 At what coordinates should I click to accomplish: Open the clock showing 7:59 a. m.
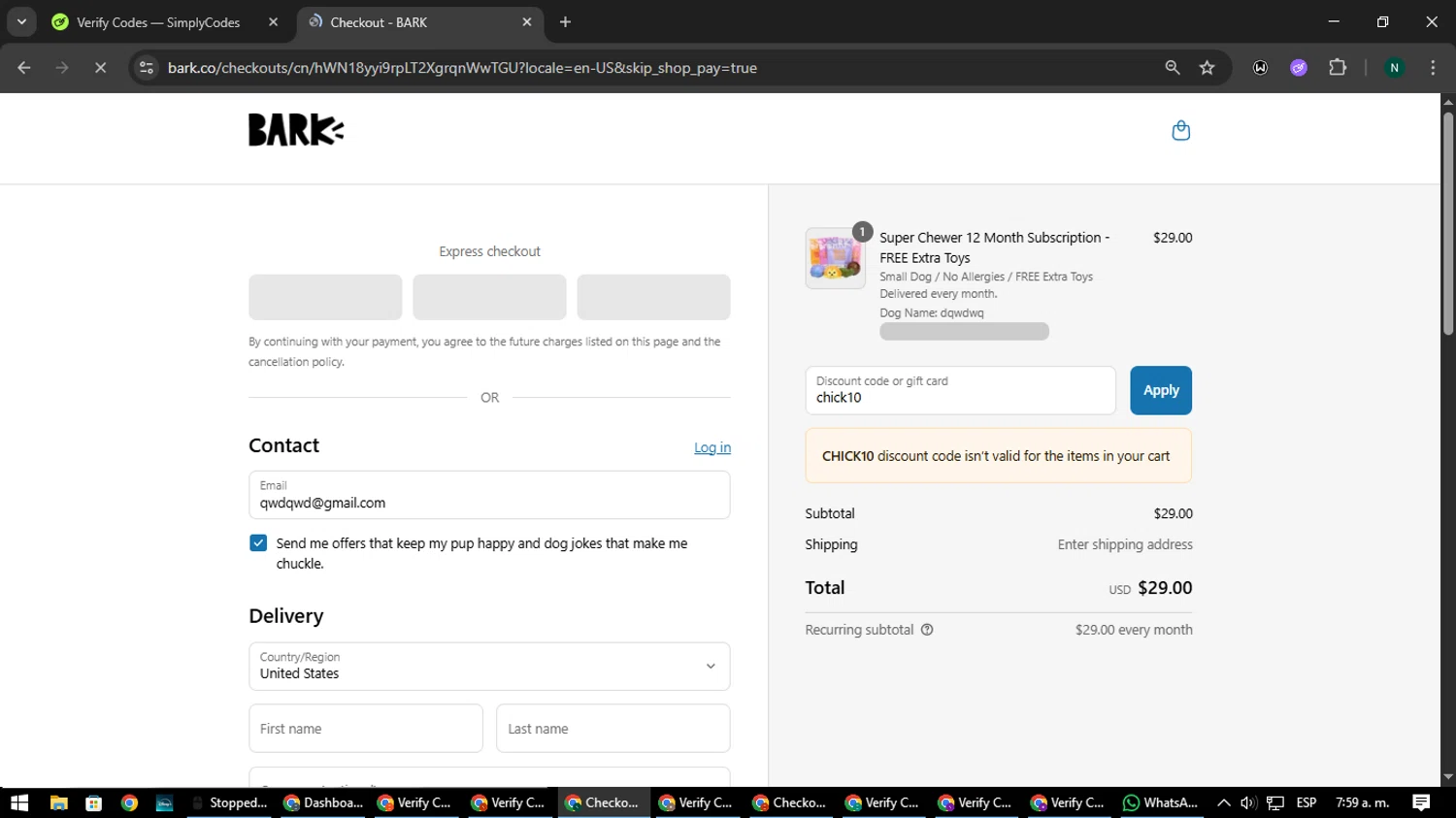click(1363, 802)
